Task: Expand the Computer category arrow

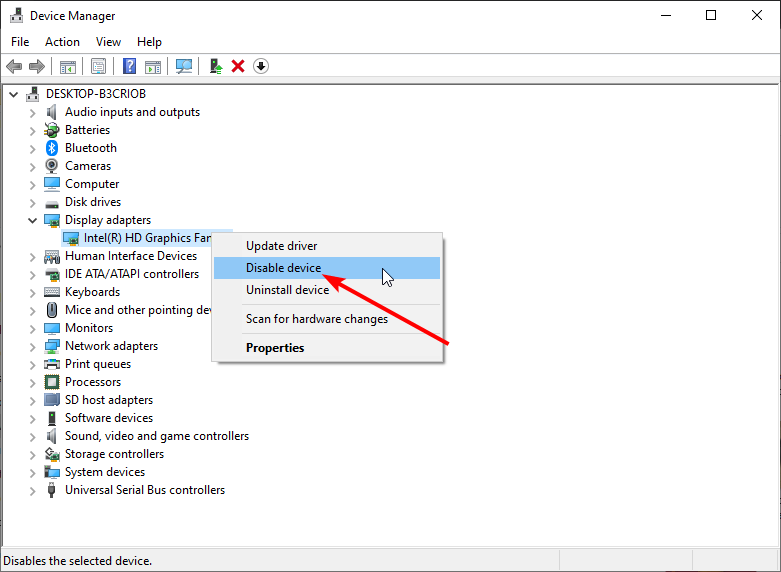Action: pyautogui.click(x=33, y=184)
